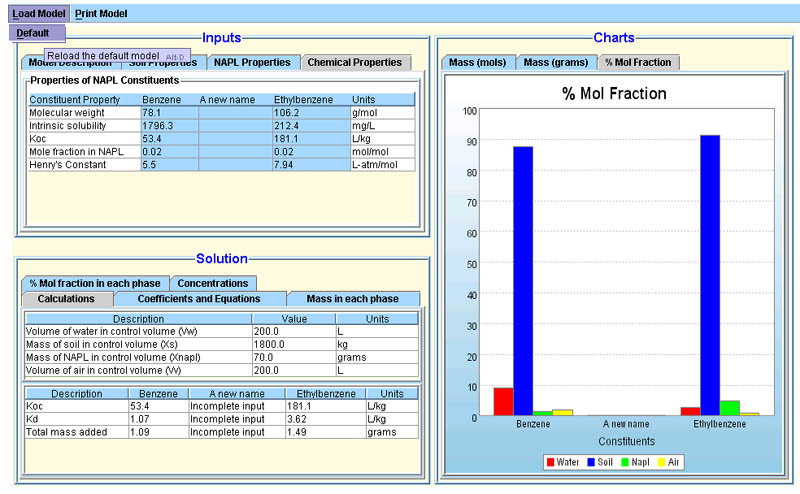Choose Default from the Load Model menu
Image resolution: width=800 pixels, height=494 pixels.
click(x=33, y=33)
